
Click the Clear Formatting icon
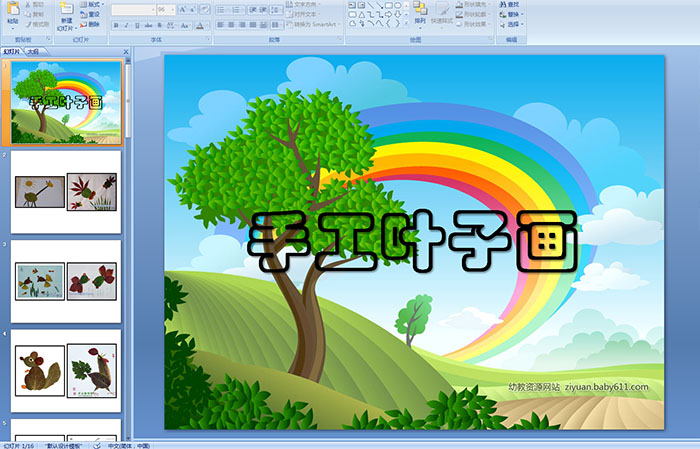click(x=205, y=10)
